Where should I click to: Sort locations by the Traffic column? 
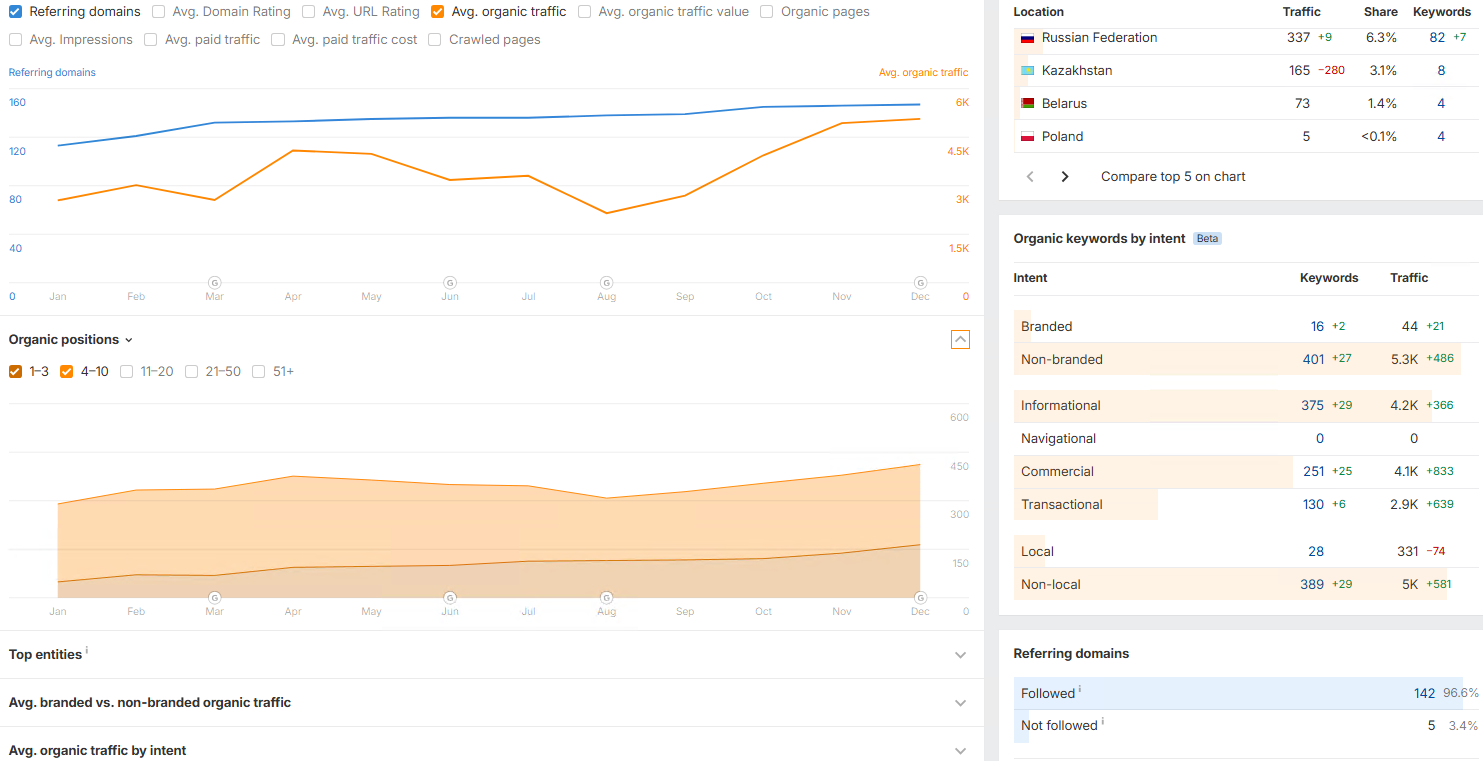1301,12
